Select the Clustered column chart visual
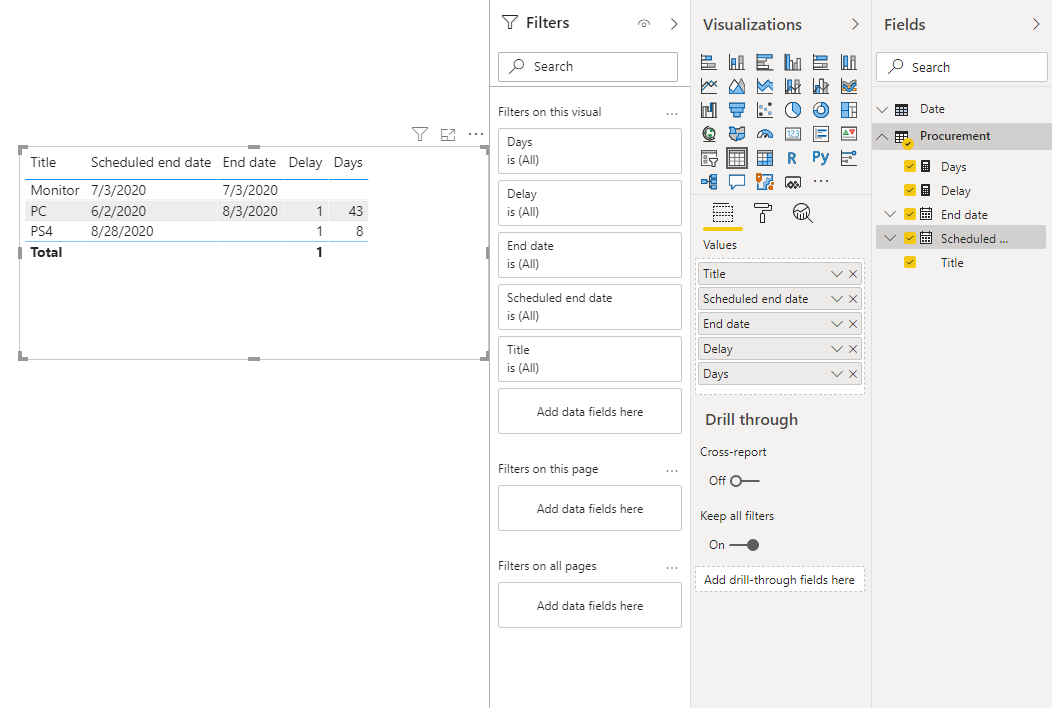The image size is (1052, 708). [x=792, y=62]
